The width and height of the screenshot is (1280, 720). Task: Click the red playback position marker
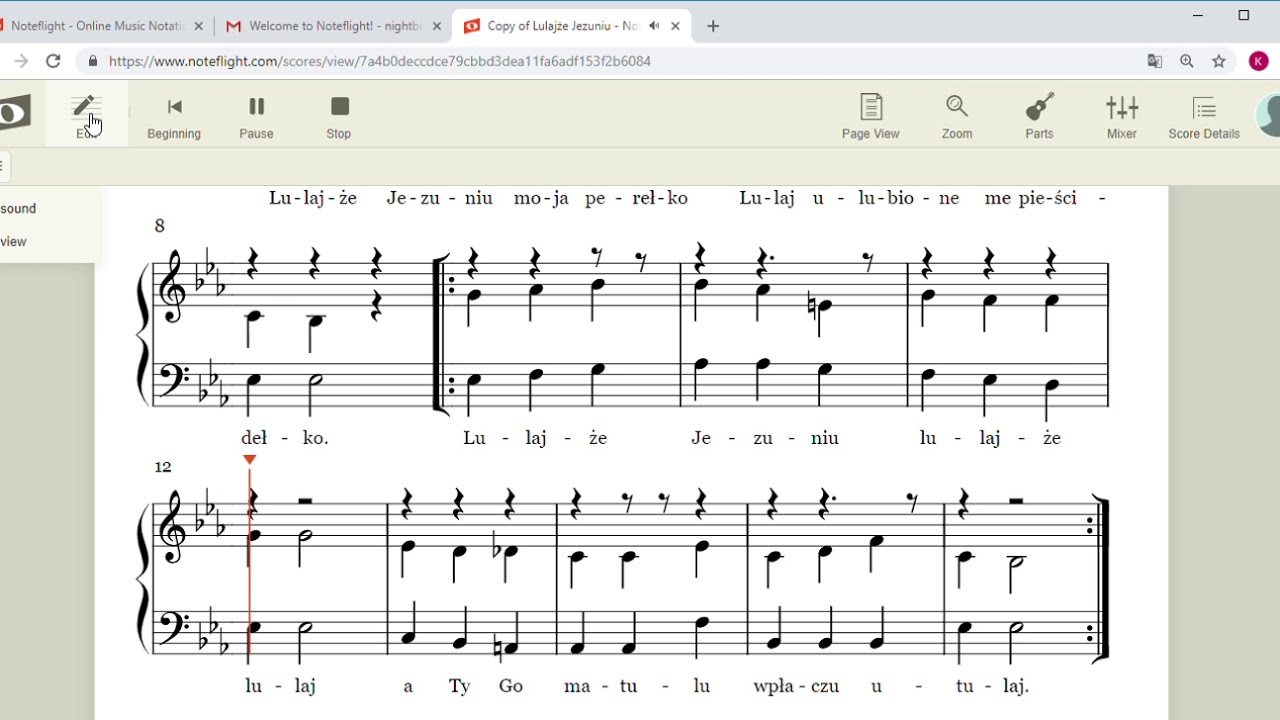[x=250, y=460]
